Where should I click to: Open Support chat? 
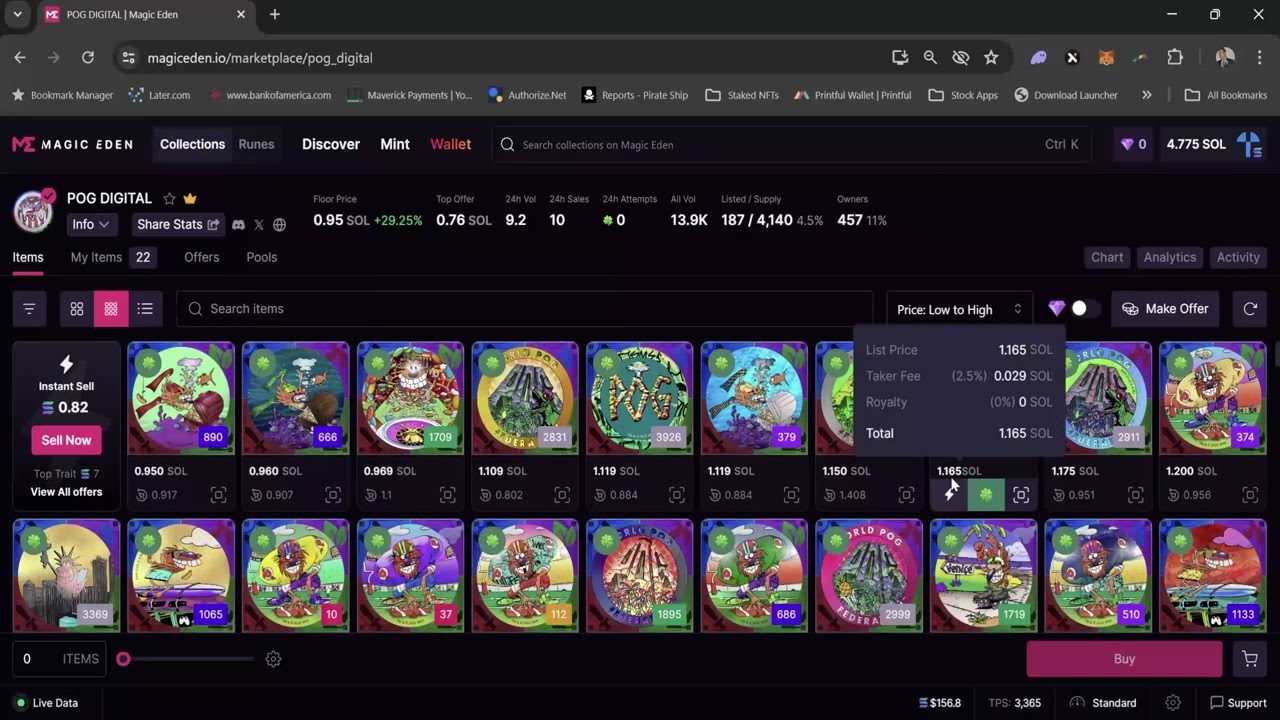tap(1238, 703)
